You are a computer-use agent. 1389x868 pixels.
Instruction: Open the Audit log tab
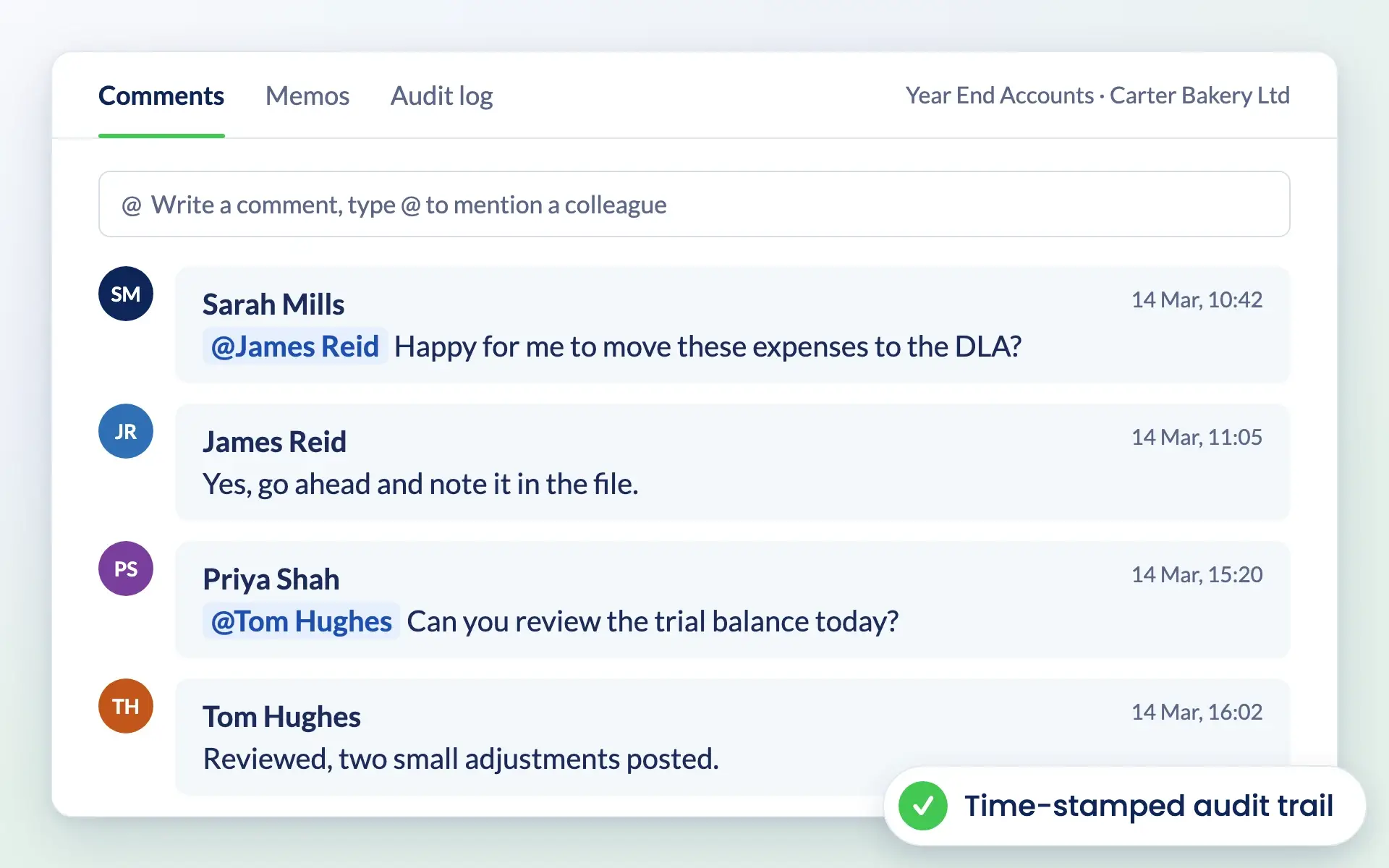tap(441, 95)
